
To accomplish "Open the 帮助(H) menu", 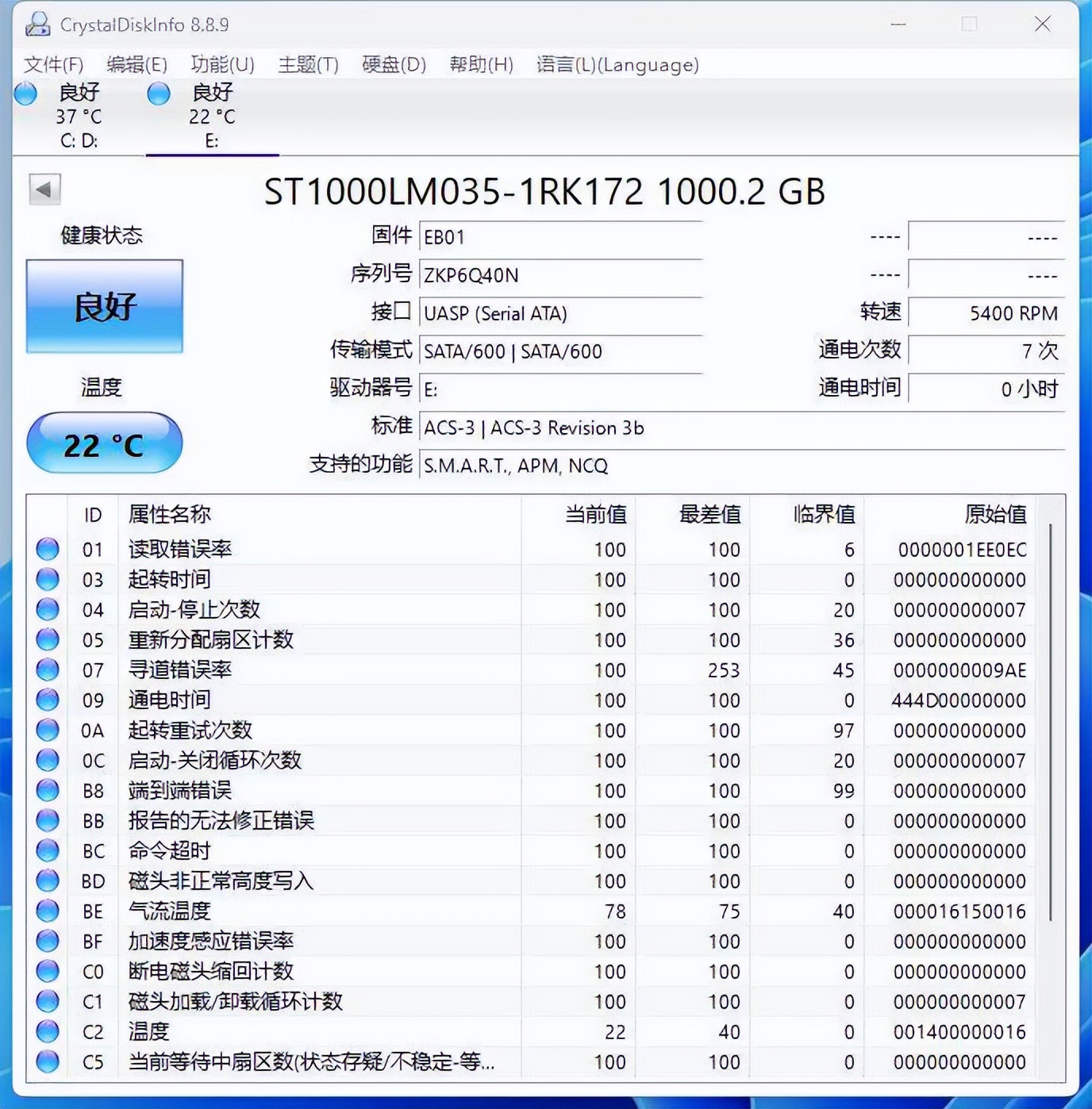I will (x=482, y=64).
